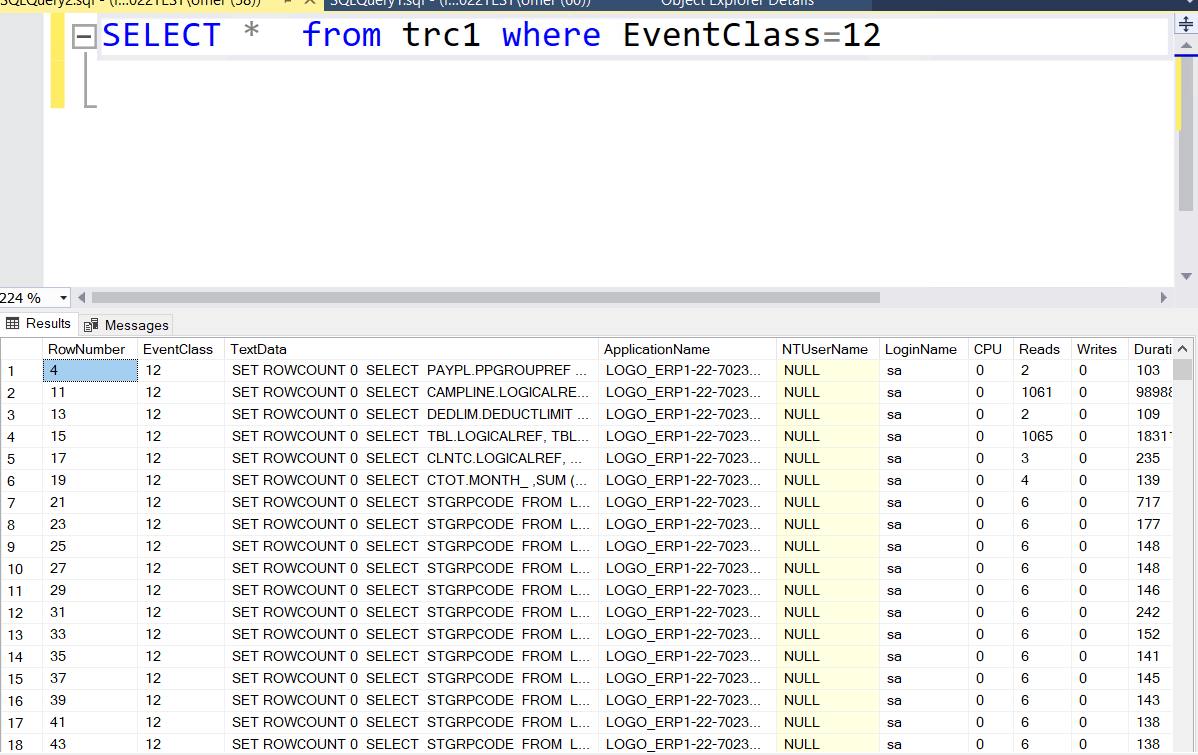Viewport: 1198px width, 755px height.
Task: Click the Messages tab icon
Action: pyautogui.click(x=91, y=326)
